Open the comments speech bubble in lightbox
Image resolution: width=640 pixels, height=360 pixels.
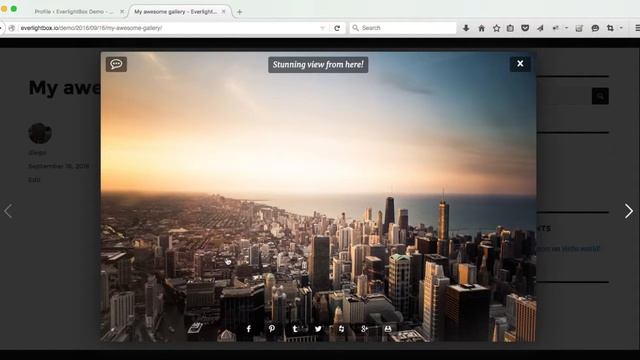(116, 64)
